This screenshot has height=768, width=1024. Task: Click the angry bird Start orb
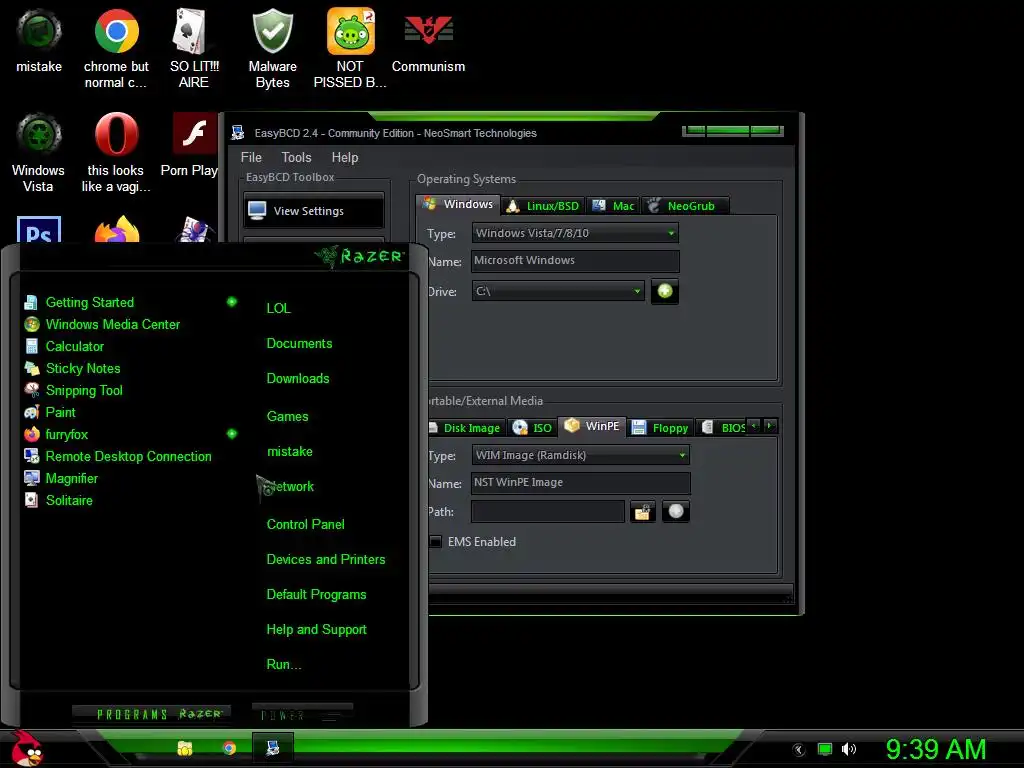click(26, 748)
